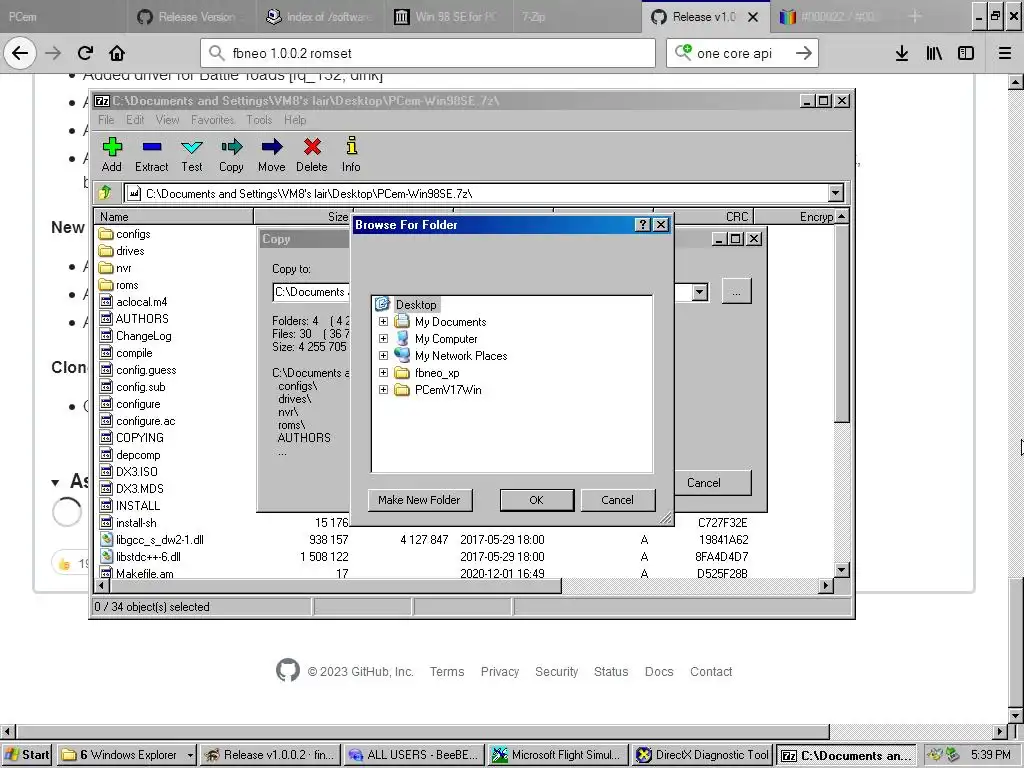
Task: Click the GitHub logo in the page footer
Action: (288, 670)
